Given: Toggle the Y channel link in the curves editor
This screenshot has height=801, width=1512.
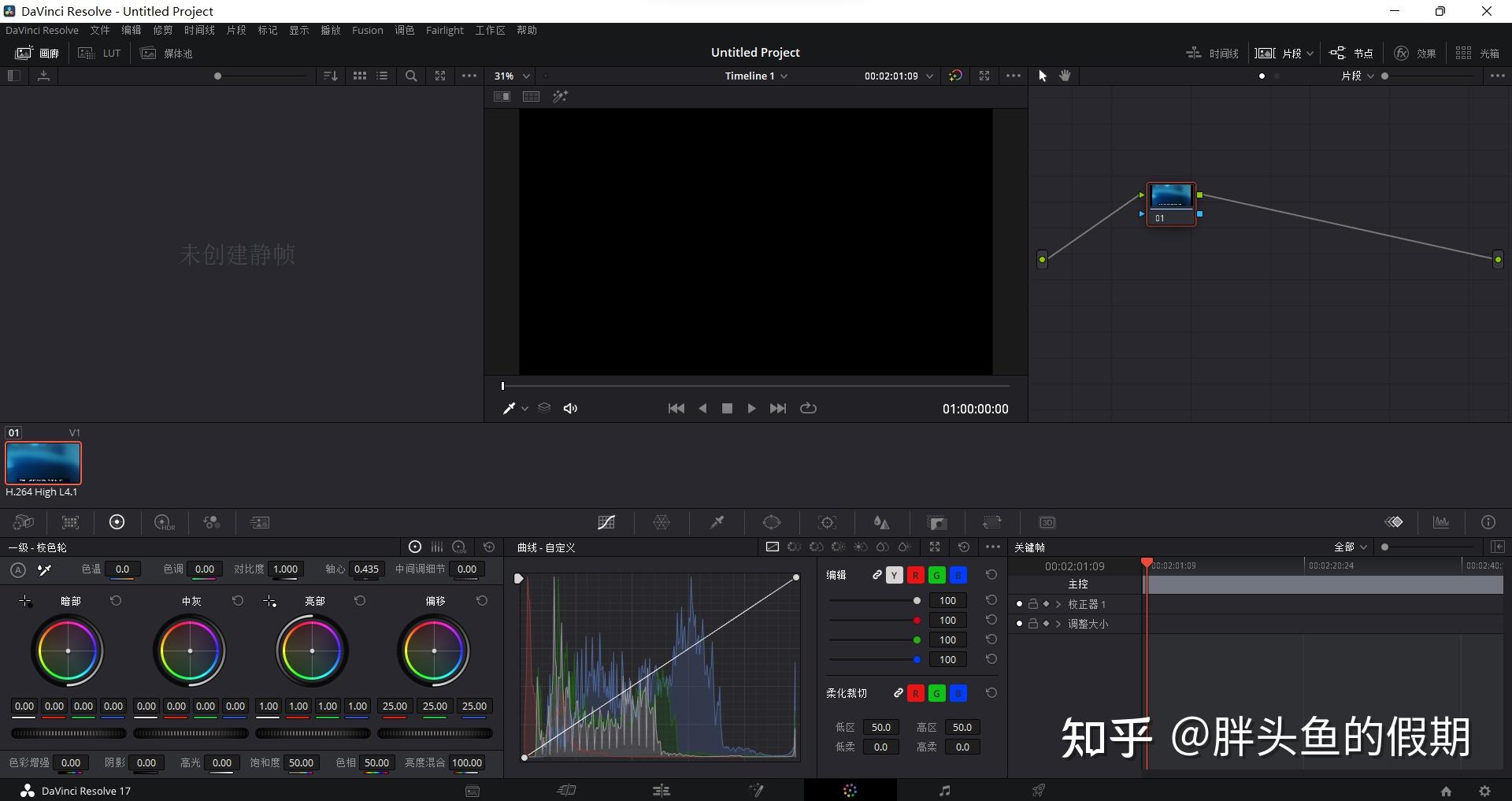Looking at the screenshot, I should click(x=894, y=575).
